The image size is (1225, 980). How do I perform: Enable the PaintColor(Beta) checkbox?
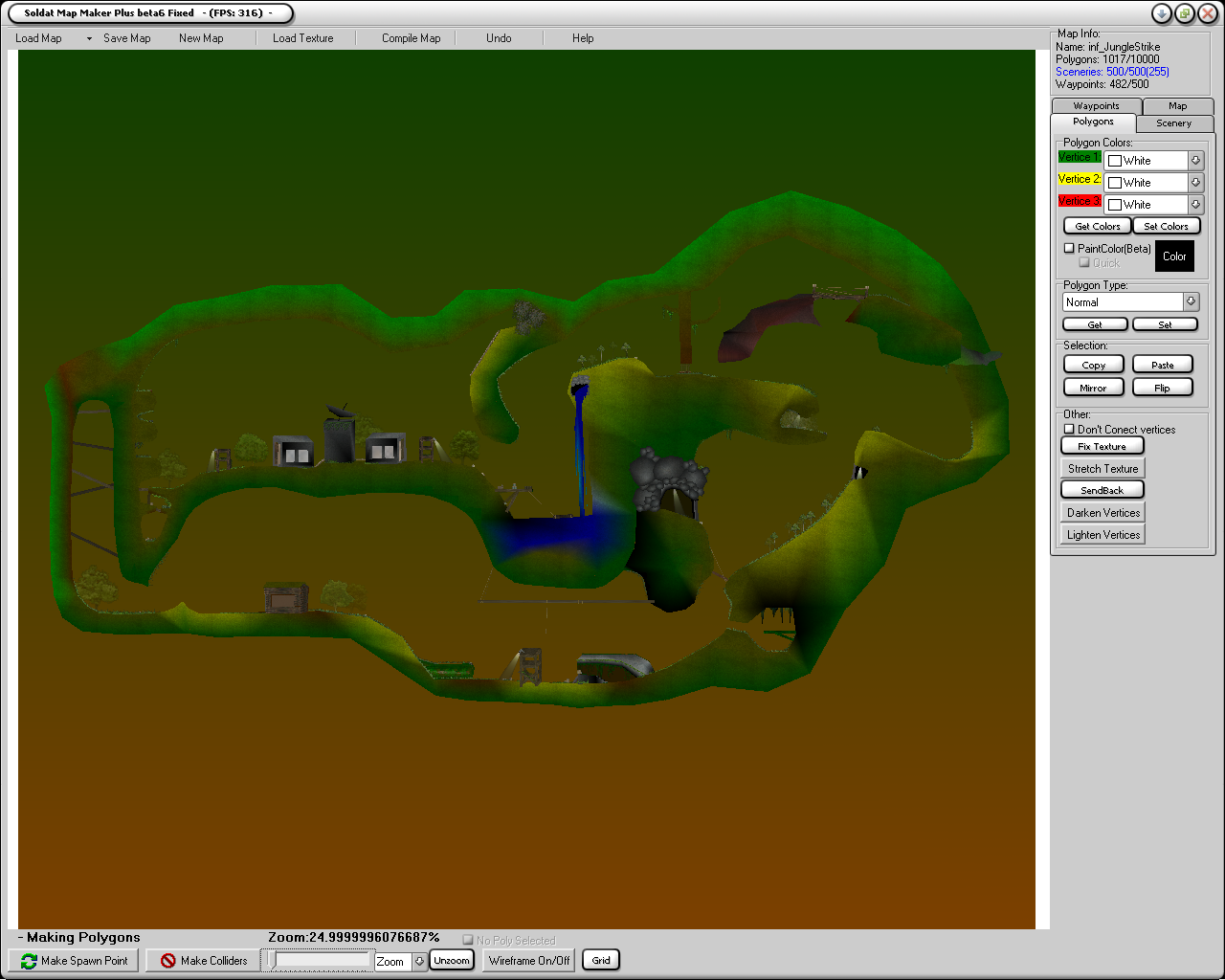[1070, 248]
